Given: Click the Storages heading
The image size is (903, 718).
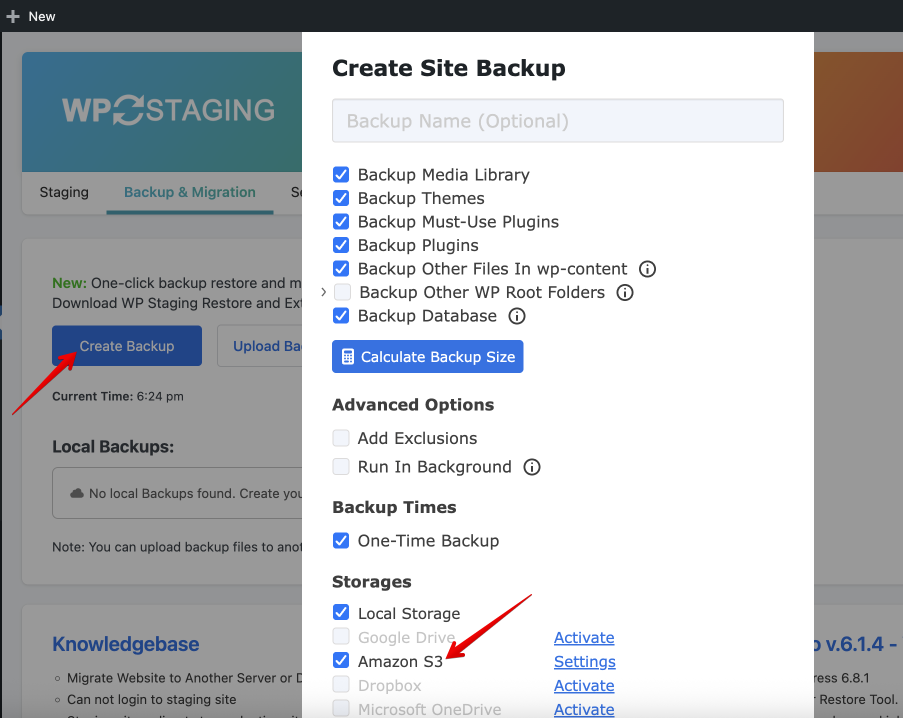Looking at the screenshot, I should [x=371, y=582].
